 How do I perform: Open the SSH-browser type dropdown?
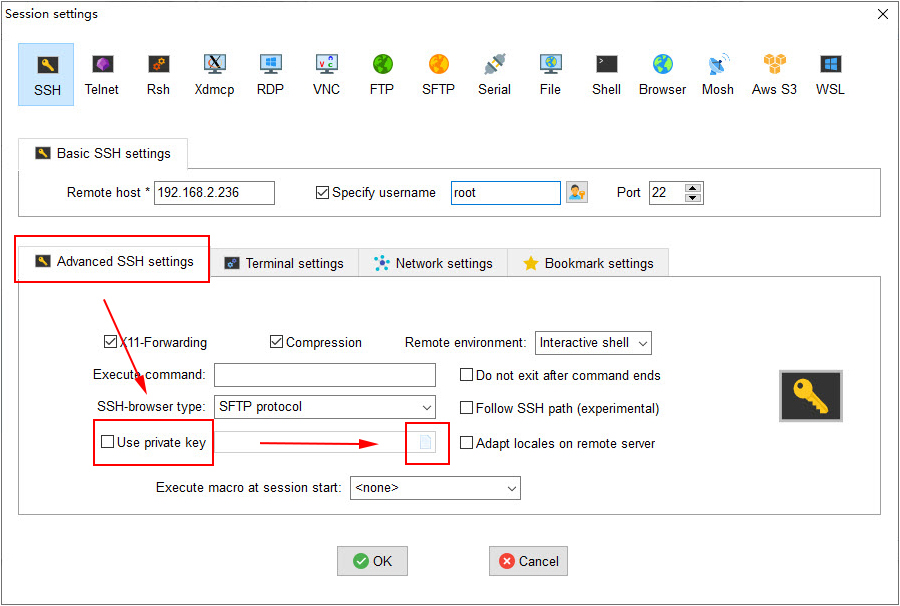point(325,407)
